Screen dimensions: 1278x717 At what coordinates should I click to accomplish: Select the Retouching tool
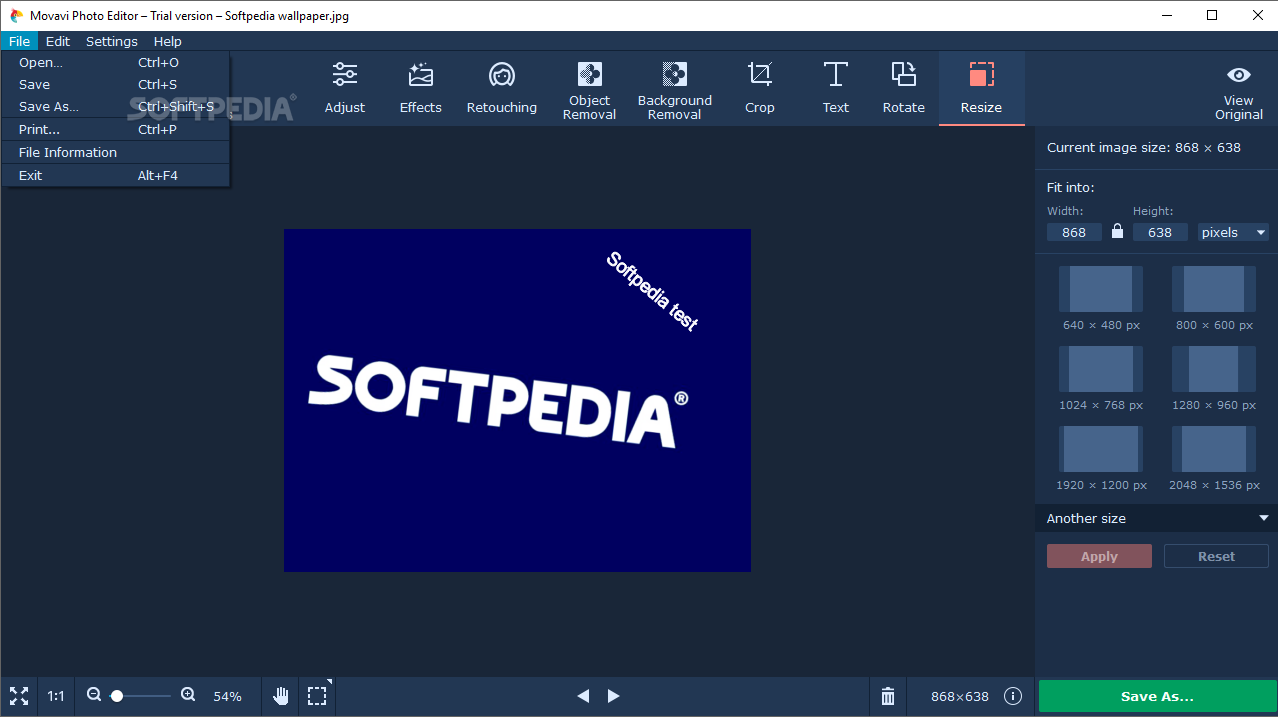coord(502,88)
